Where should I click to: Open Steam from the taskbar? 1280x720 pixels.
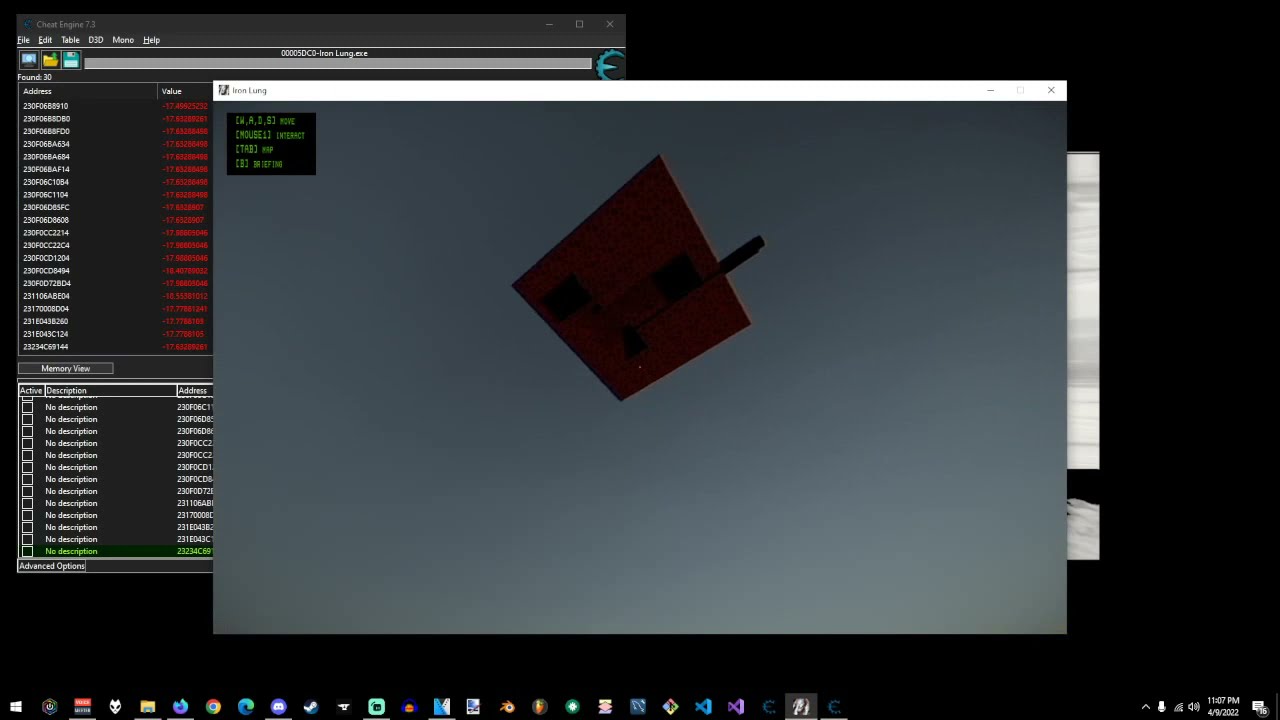click(x=311, y=707)
